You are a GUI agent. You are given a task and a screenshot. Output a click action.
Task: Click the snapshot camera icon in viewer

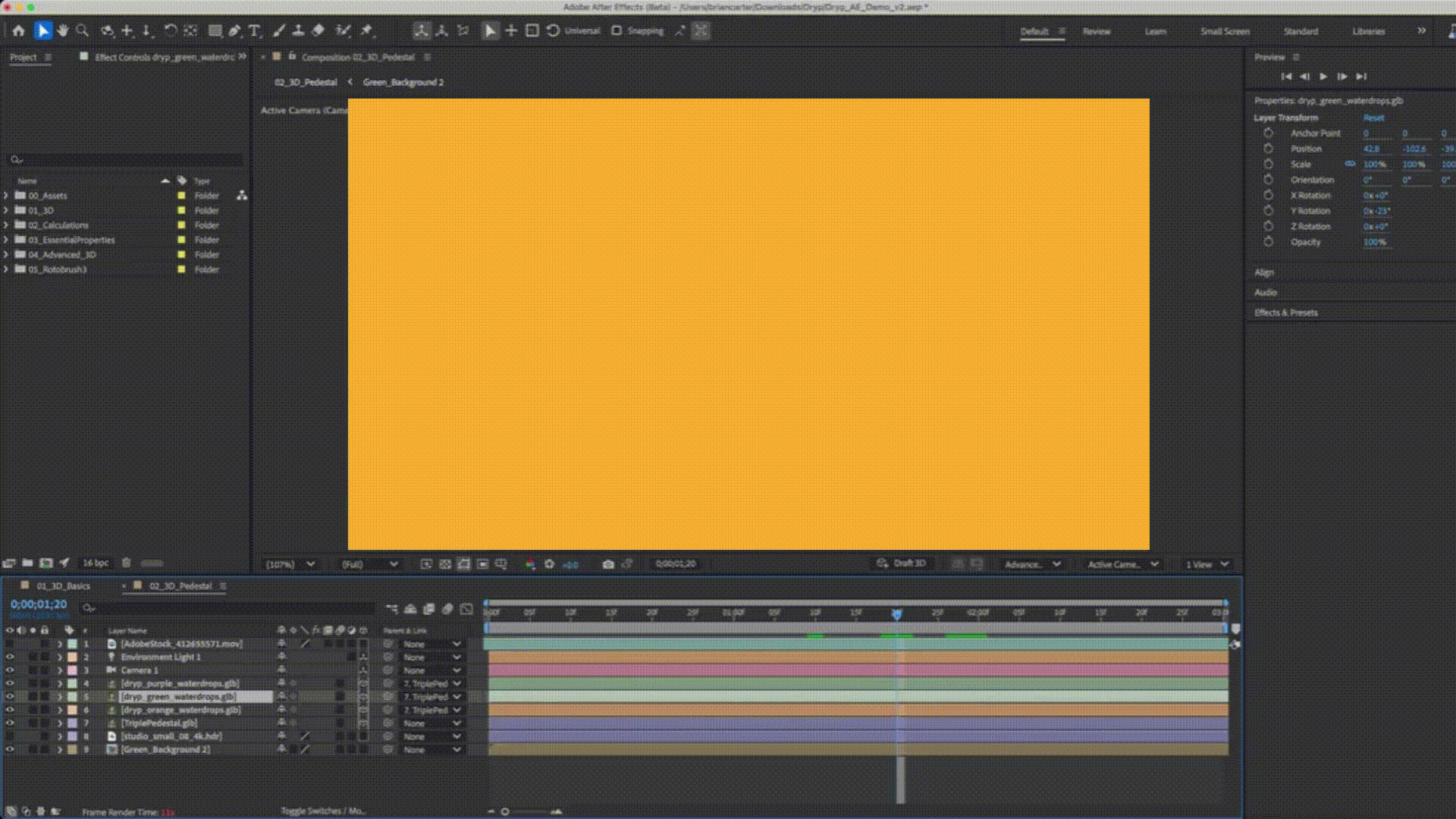[x=608, y=564]
